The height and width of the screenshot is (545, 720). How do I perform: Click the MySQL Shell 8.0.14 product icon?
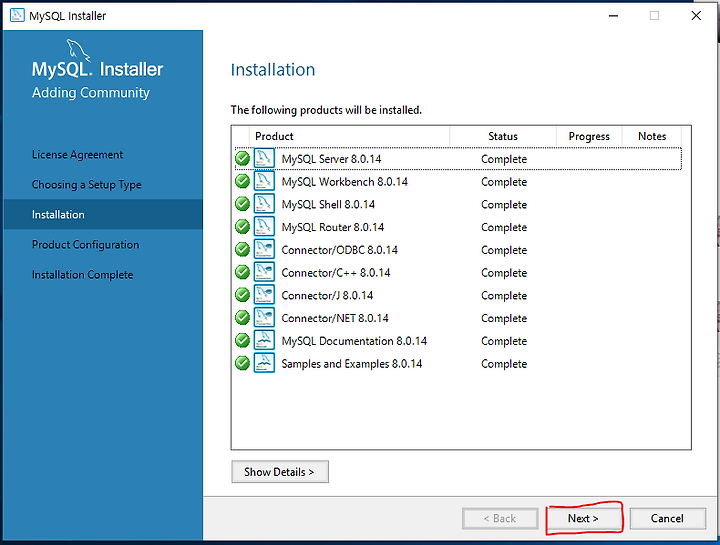click(264, 204)
